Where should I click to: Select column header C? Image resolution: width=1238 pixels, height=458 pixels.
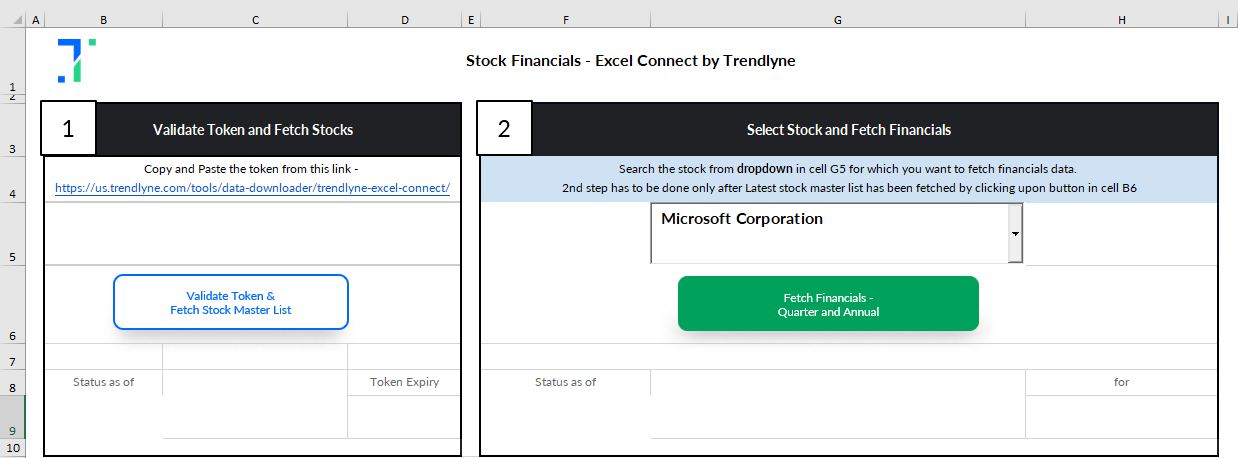point(255,20)
